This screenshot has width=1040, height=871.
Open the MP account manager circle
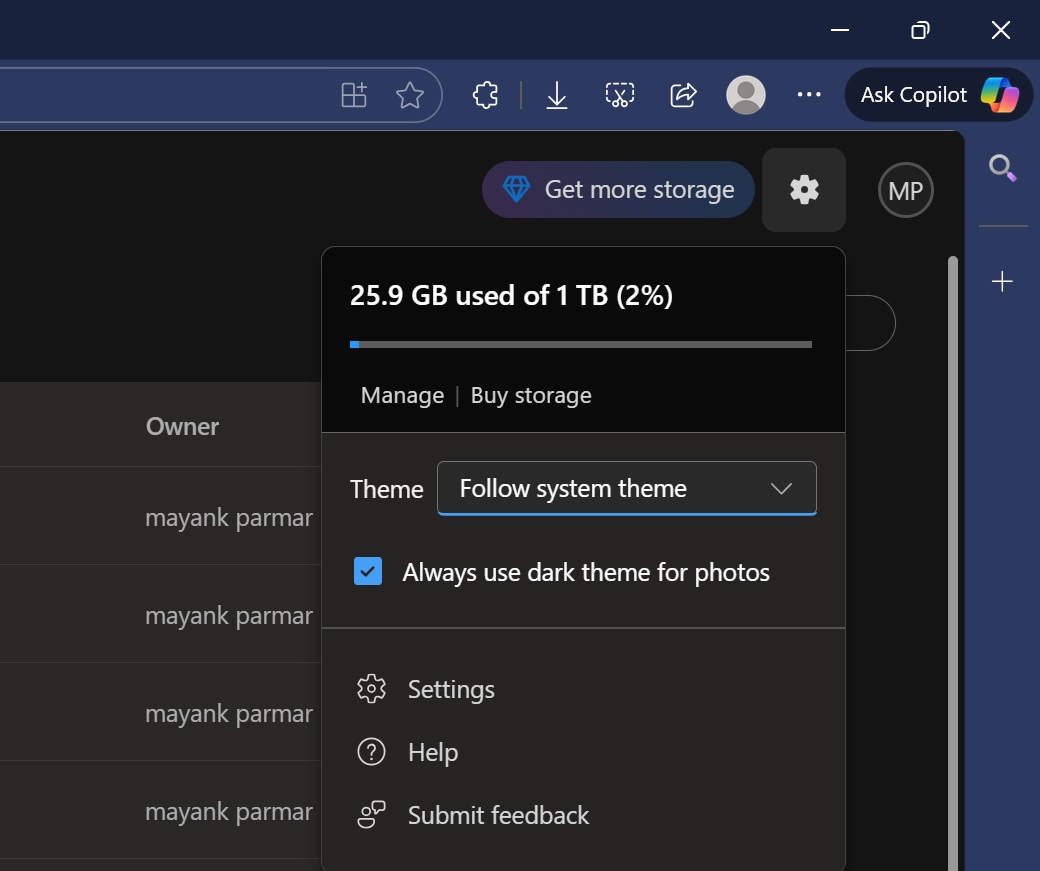pyautogui.click(x=905, y=190)
